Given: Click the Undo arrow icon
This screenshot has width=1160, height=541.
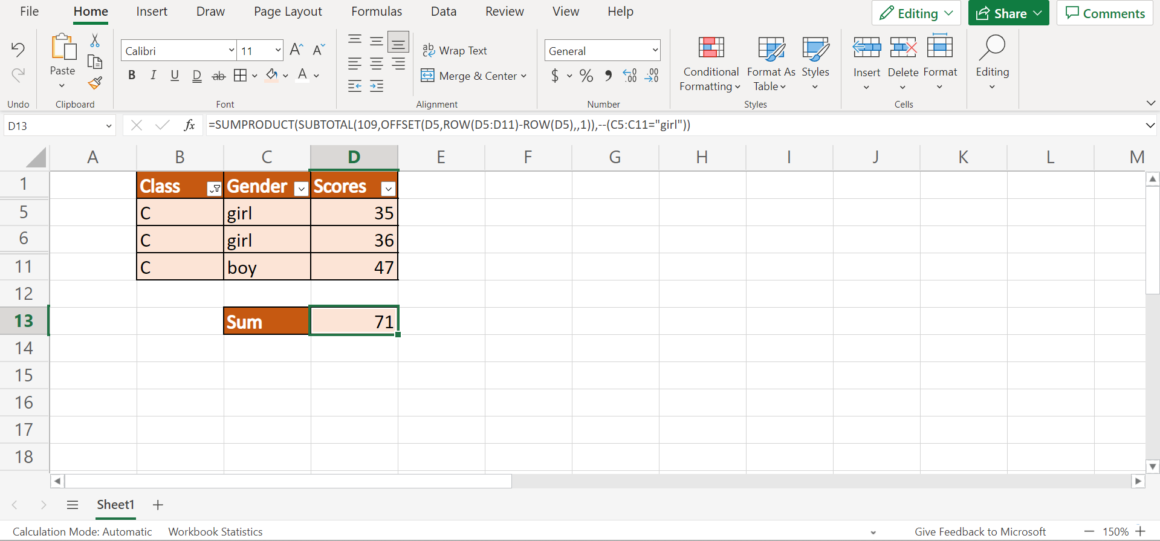Looking at the screenshot, I should click(18, 50).
